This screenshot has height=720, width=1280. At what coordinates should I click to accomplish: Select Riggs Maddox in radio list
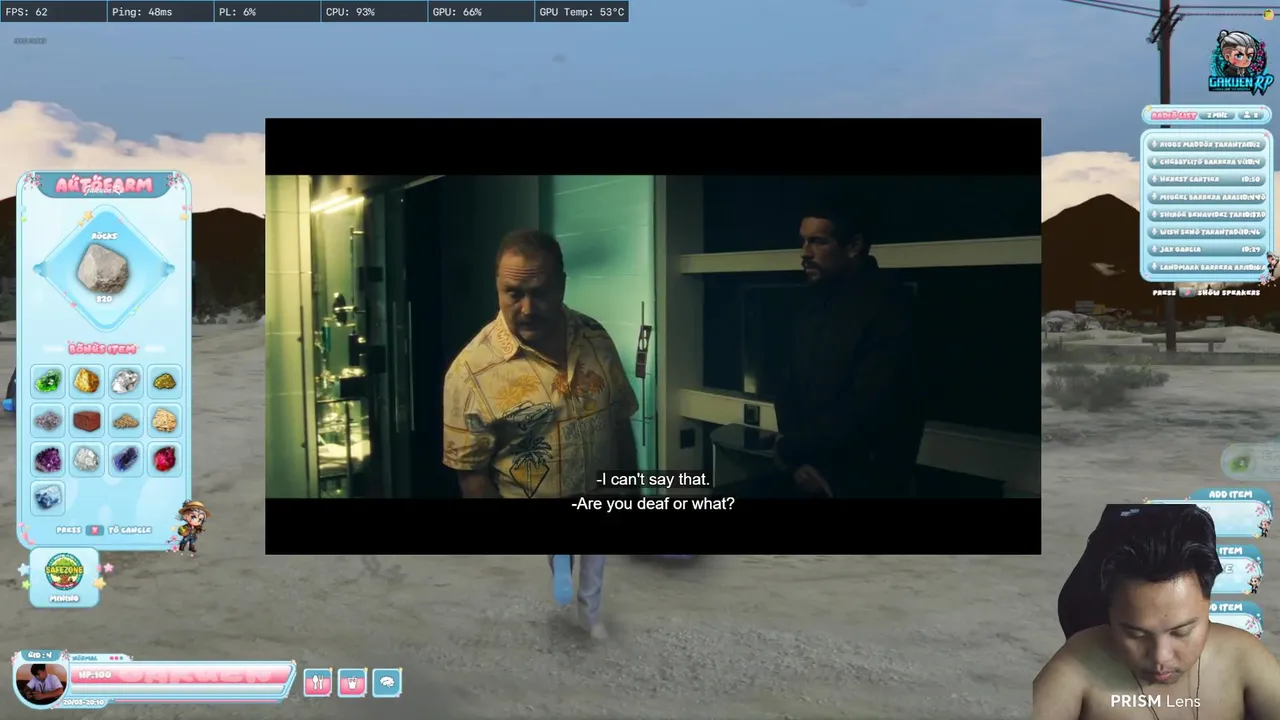pos(1206,144)
